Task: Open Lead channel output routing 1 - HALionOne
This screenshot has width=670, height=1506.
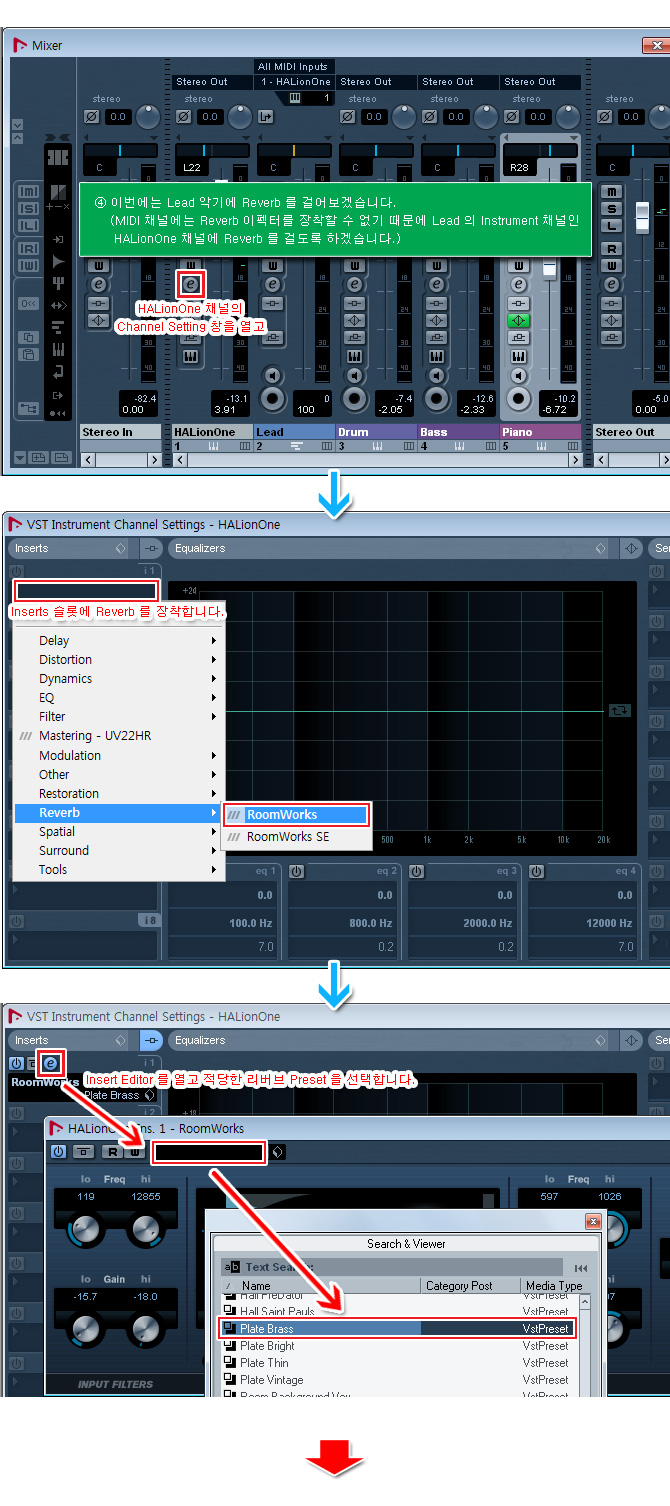Action: [x=294, y=82]
